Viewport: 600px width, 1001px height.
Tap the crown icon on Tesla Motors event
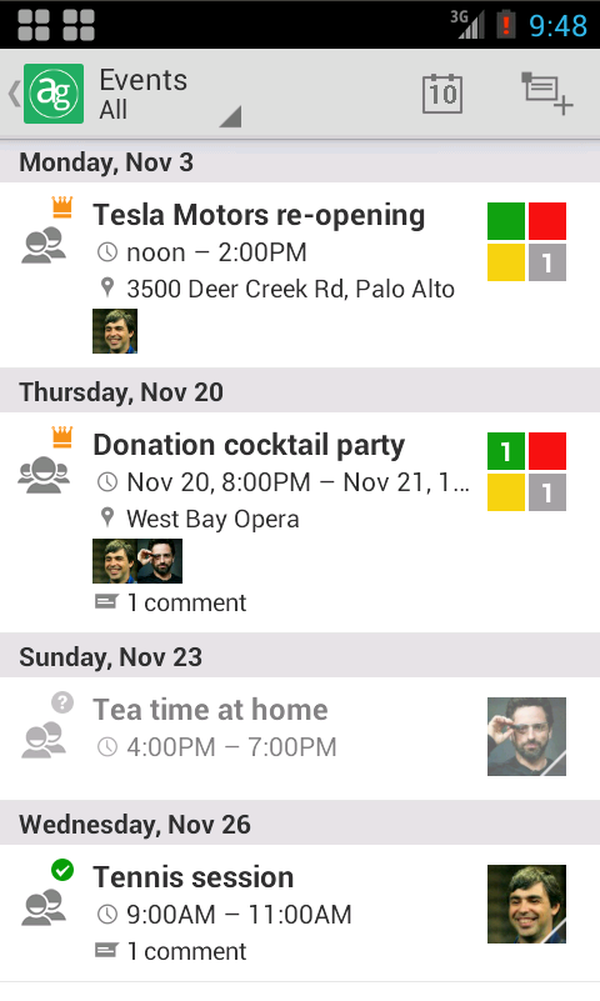click(63, 208)
